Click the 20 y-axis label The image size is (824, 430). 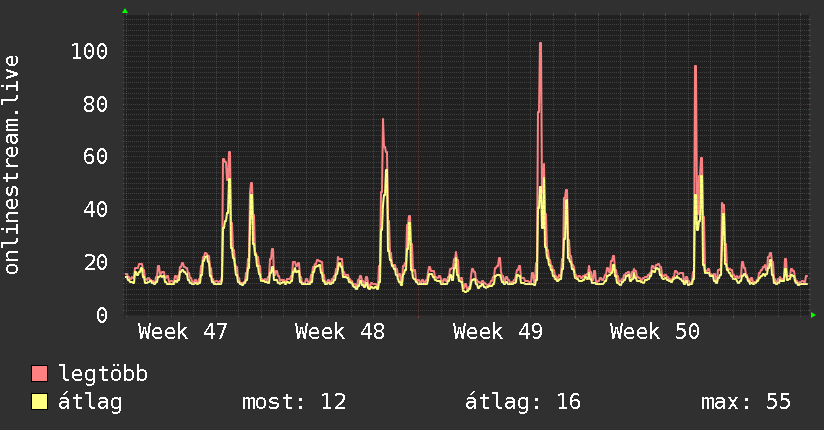[x=96, y=262]
